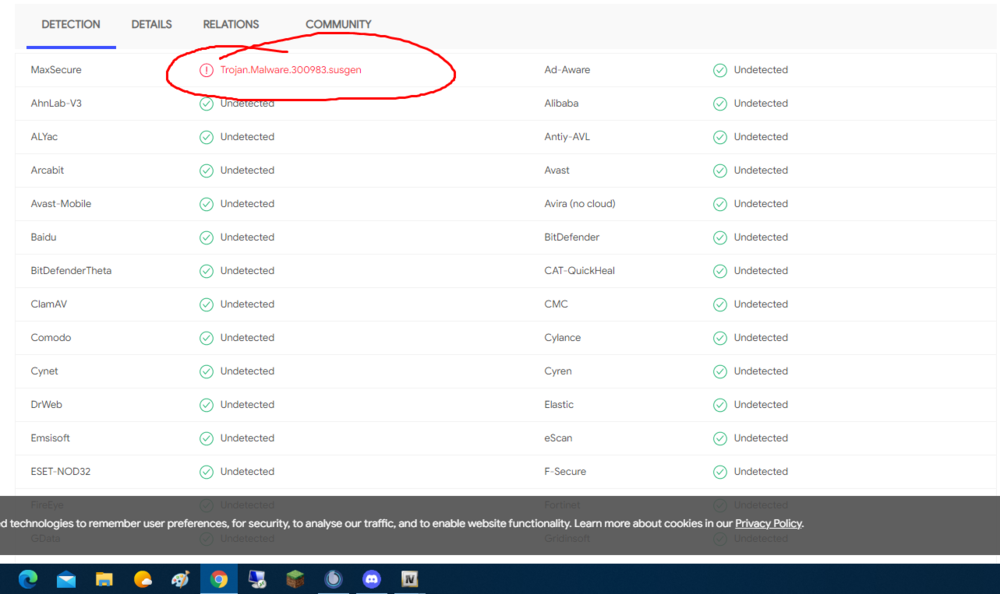Screen dimensions: 1000x594
Task: Click the green check icon for Avast
Action: (720, 170)
